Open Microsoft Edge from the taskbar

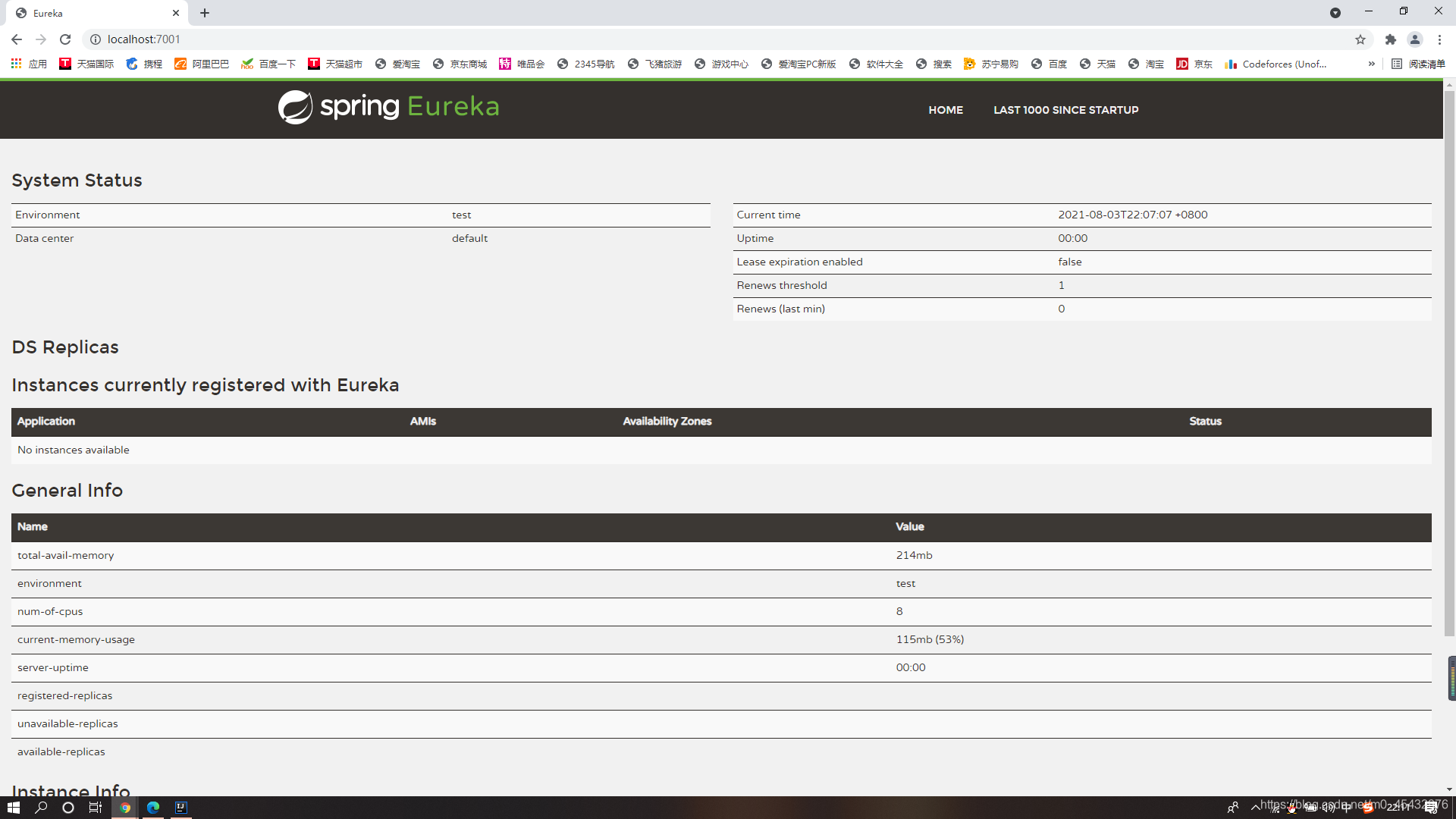153,808
